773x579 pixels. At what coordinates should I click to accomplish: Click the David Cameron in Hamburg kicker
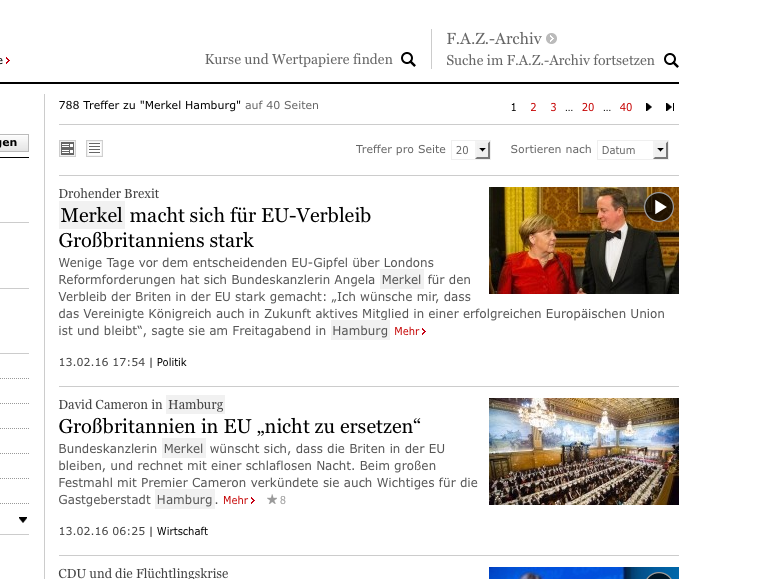pyautogui.click(x=141, y=404)
